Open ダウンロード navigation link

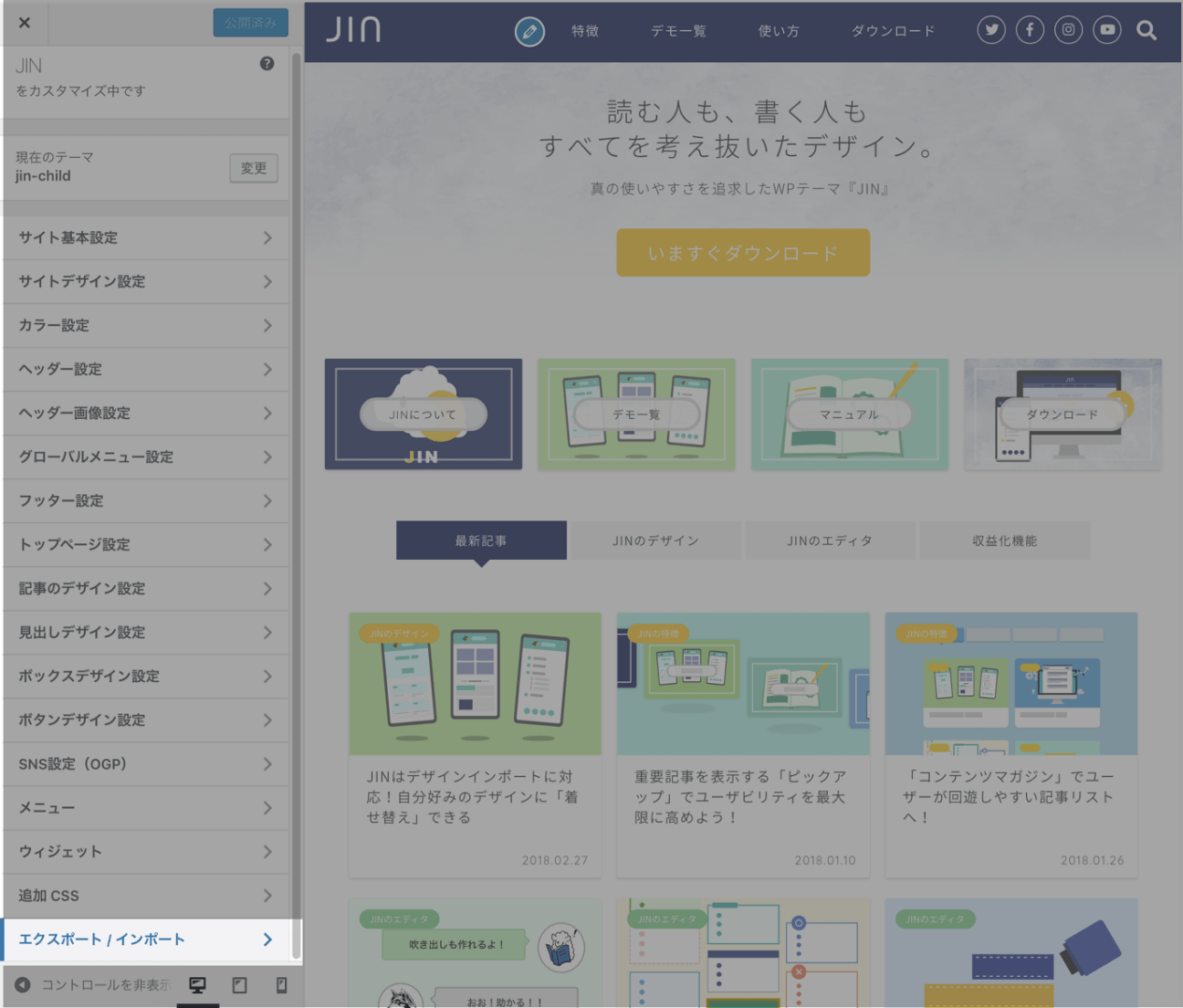point(893,31)
